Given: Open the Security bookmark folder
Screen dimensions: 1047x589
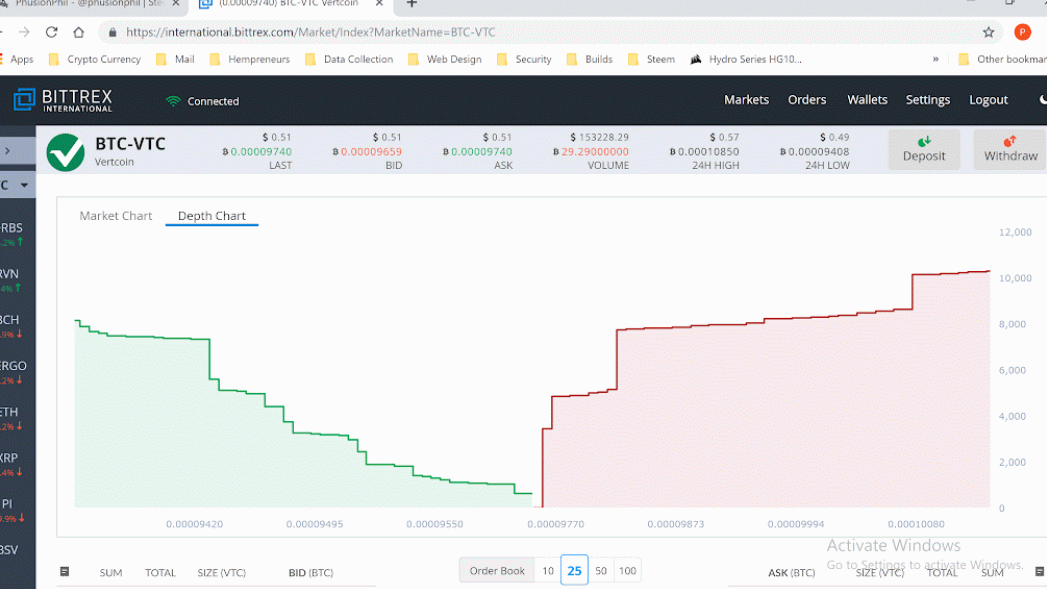Looking at the screenshot, I should point(524,59).
